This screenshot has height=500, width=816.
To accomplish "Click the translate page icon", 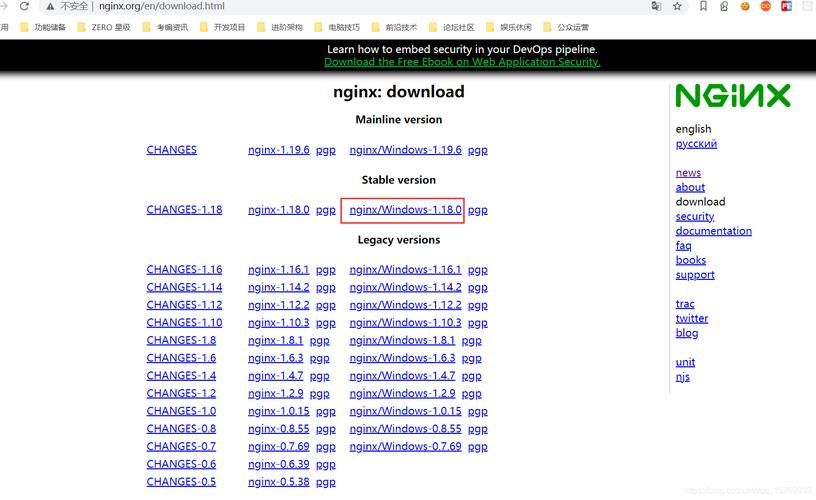I will [656, 6].
